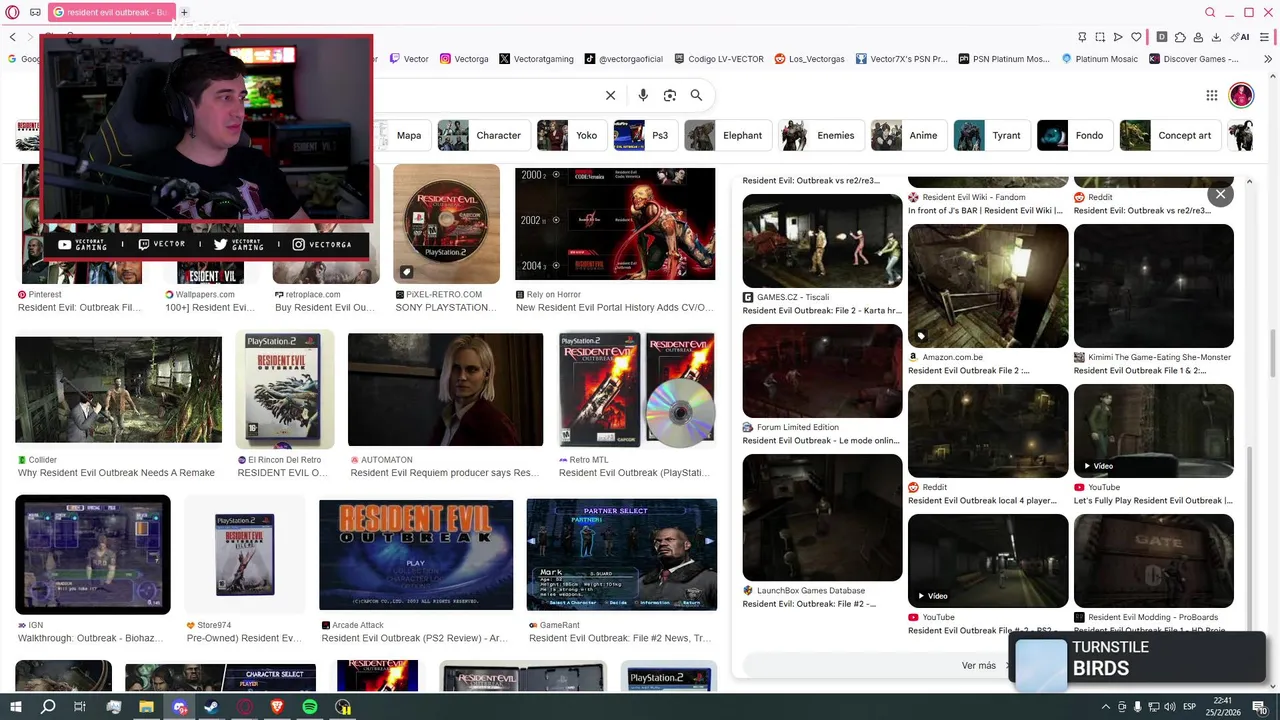Open the Amazon.com.be related image
Image resolution: width=1280 pixels, height=720 pixels.
point(988,286)
